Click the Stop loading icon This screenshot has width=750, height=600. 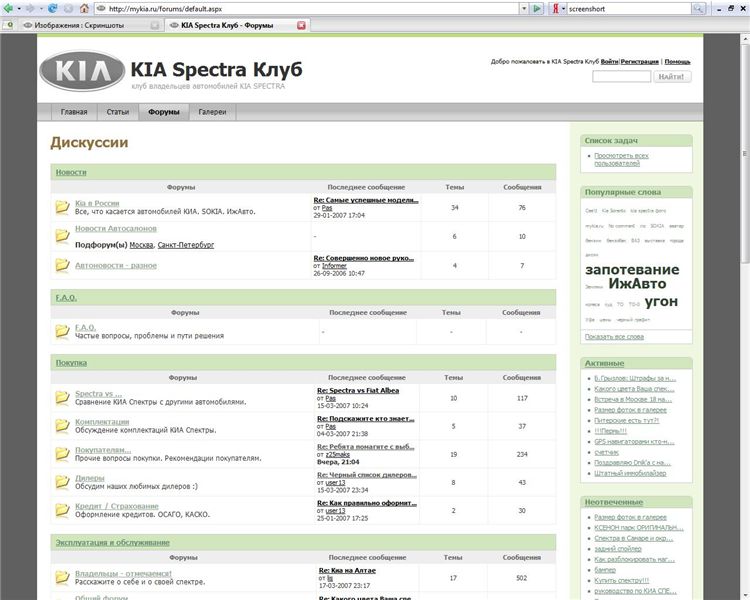click(x=68, y=8)
